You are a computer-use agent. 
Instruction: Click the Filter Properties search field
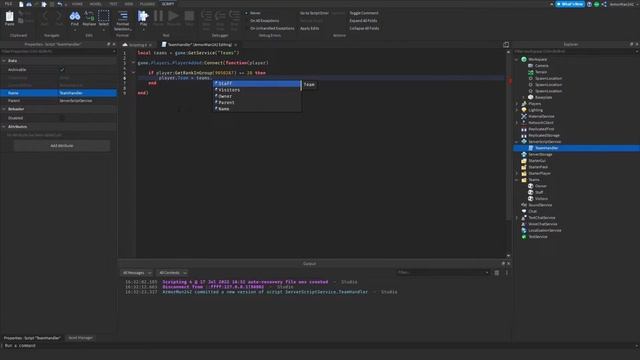[x=57, y=51]
